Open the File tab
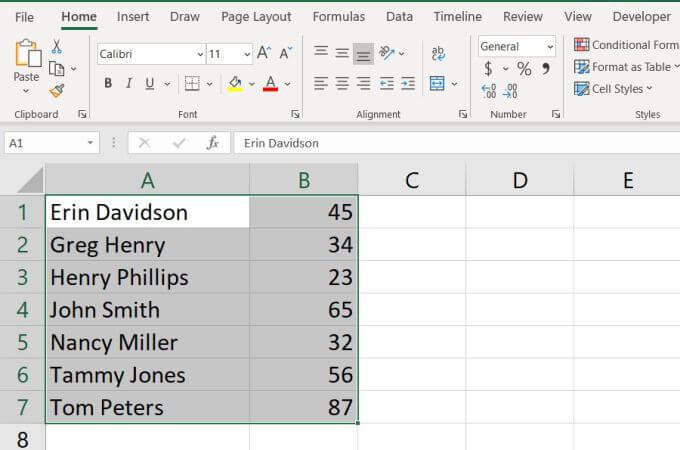 (24, 17)
